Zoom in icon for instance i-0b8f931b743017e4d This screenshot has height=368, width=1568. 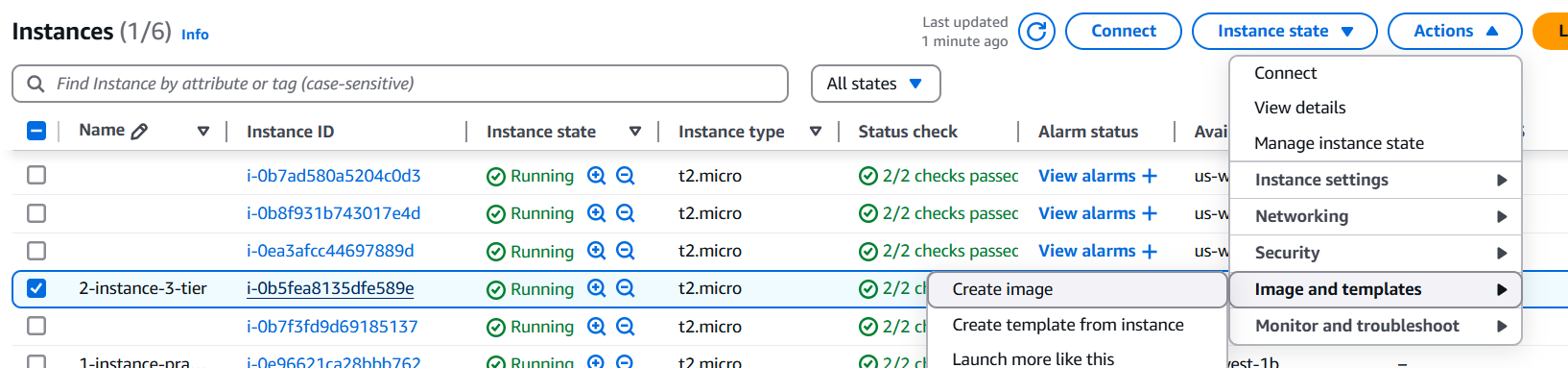pos(597,213)
